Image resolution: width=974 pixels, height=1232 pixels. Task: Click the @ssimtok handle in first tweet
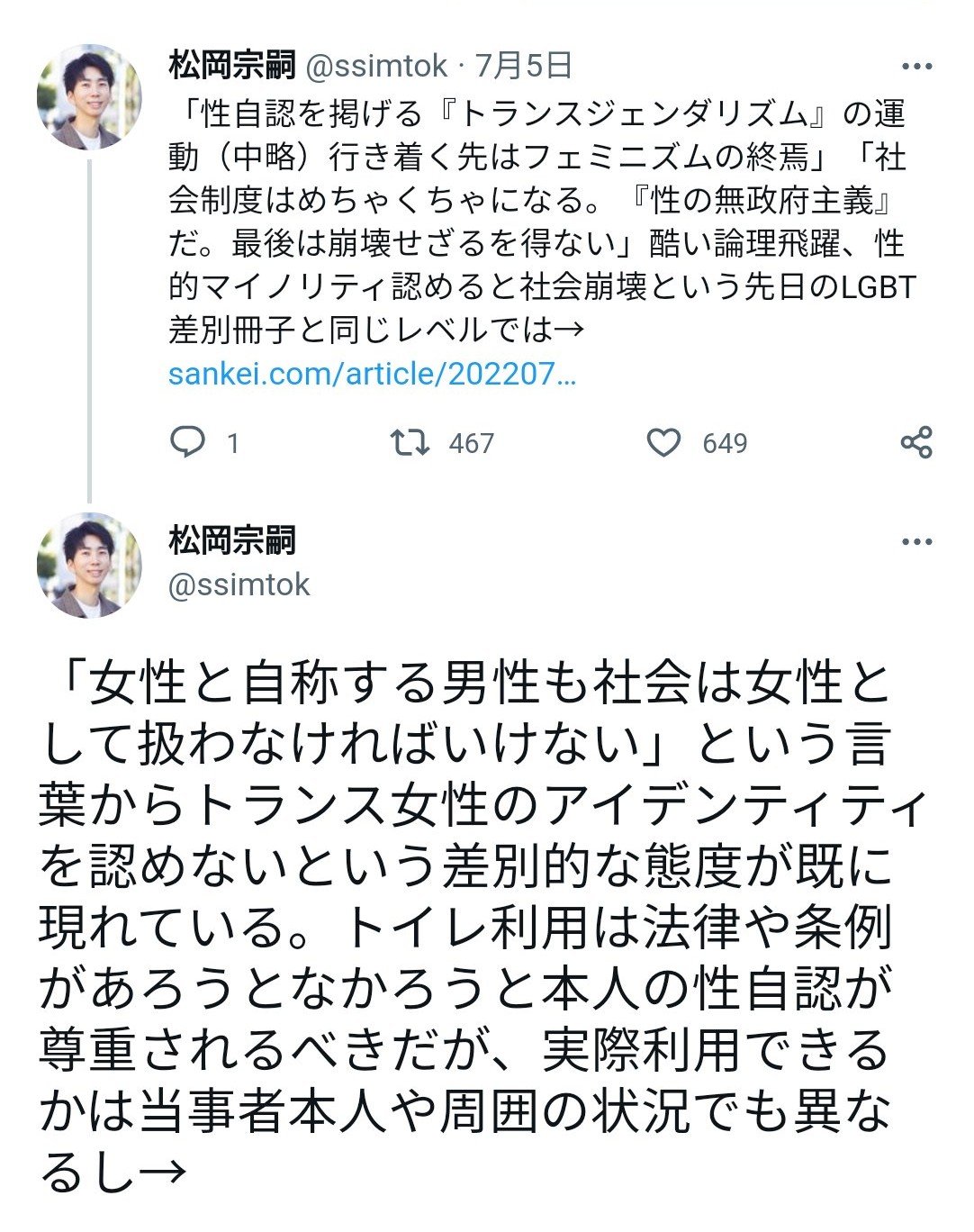(376, 66)
